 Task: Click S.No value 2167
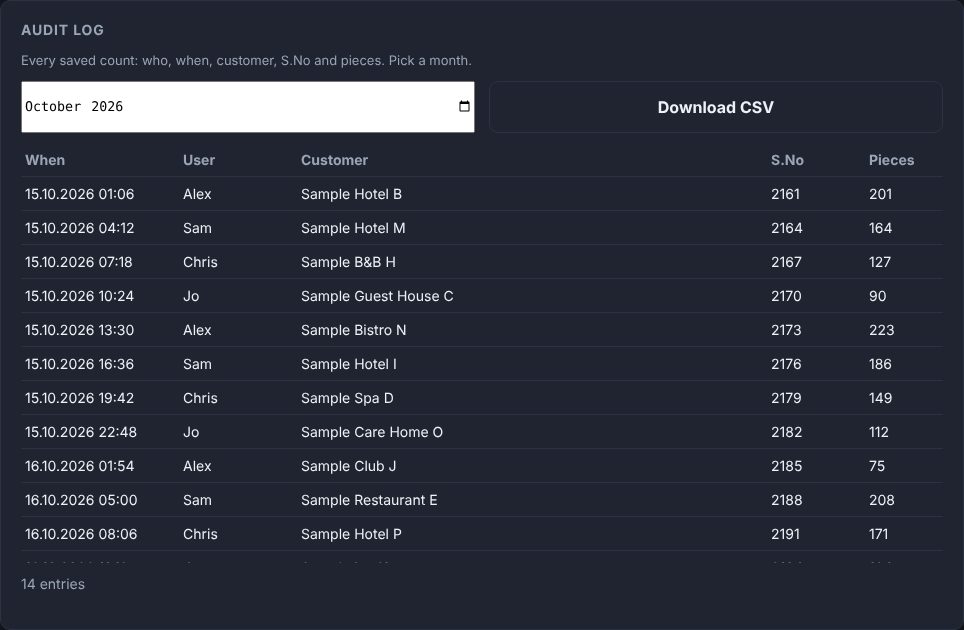tap(786, 262)
